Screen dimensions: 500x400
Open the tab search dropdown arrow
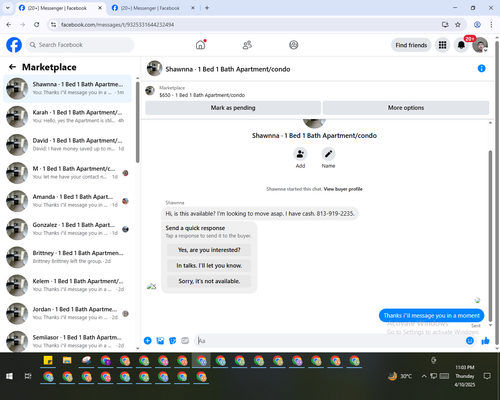coord(8,8)
